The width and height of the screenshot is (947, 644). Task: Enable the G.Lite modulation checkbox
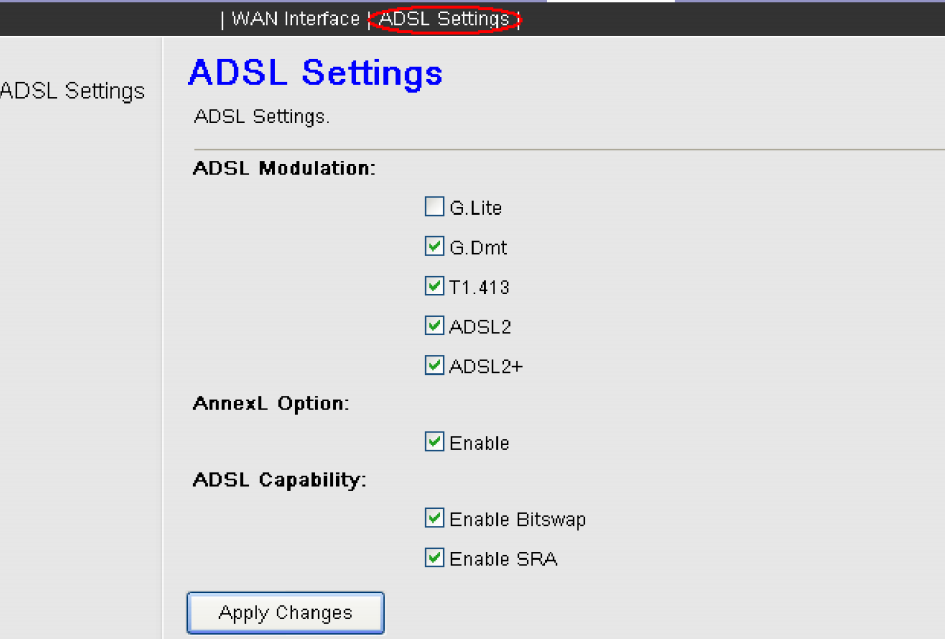pyautogui.click(x=434, y=208)
